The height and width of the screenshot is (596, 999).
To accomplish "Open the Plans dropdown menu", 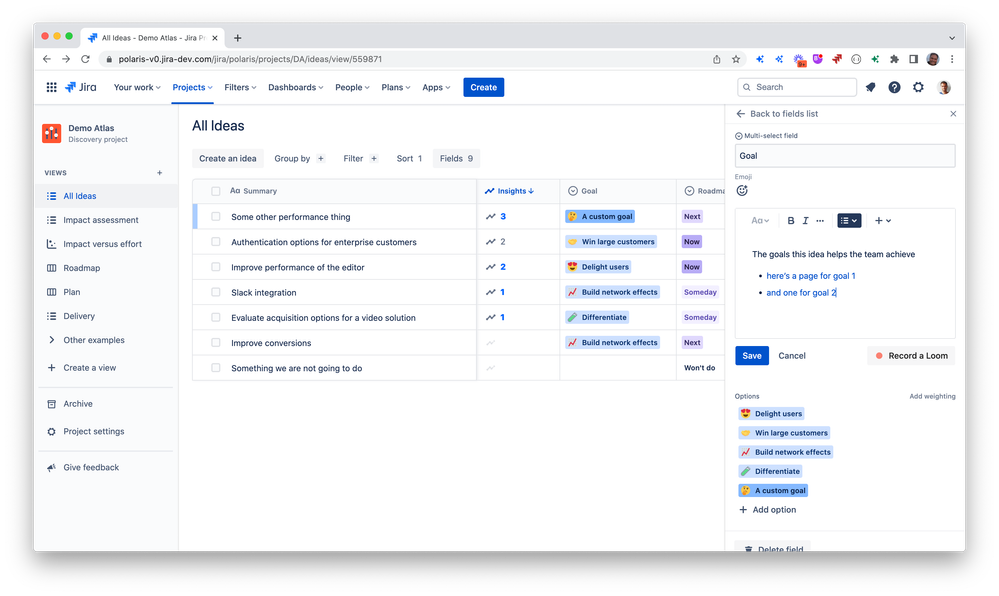I will (396, 87).
